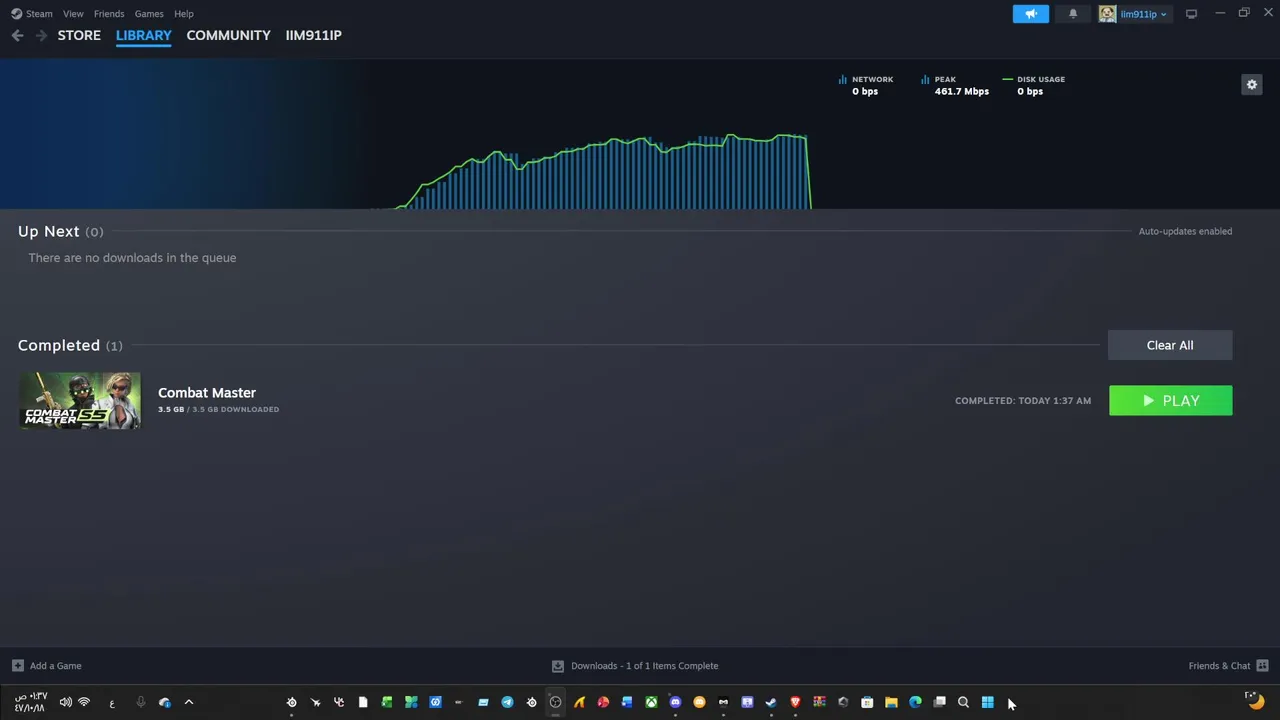This screenshot has height=720, width=1280.
Task: Open the Wi-Fi tray icon
Action: 84,702
